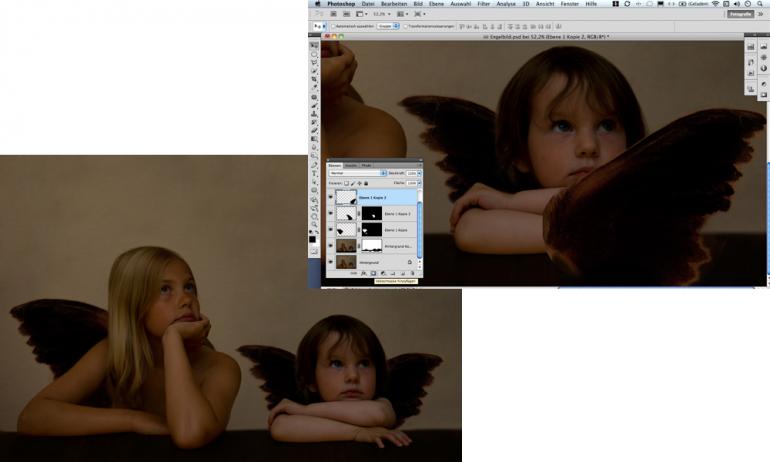This screenshot has height=462, width=770.
Task: Click the Spotlight search icon
Action: pyautogui.click(x=758, y=4)
